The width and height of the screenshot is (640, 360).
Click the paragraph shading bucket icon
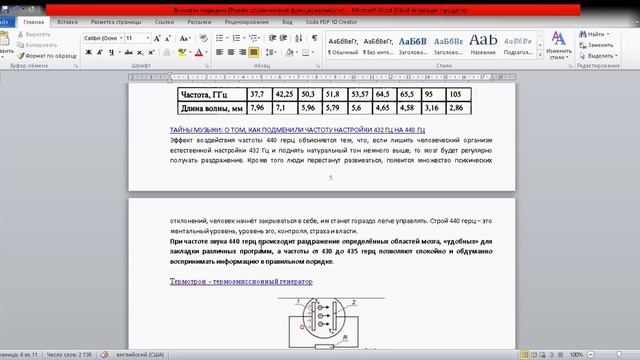coord(289,52)
